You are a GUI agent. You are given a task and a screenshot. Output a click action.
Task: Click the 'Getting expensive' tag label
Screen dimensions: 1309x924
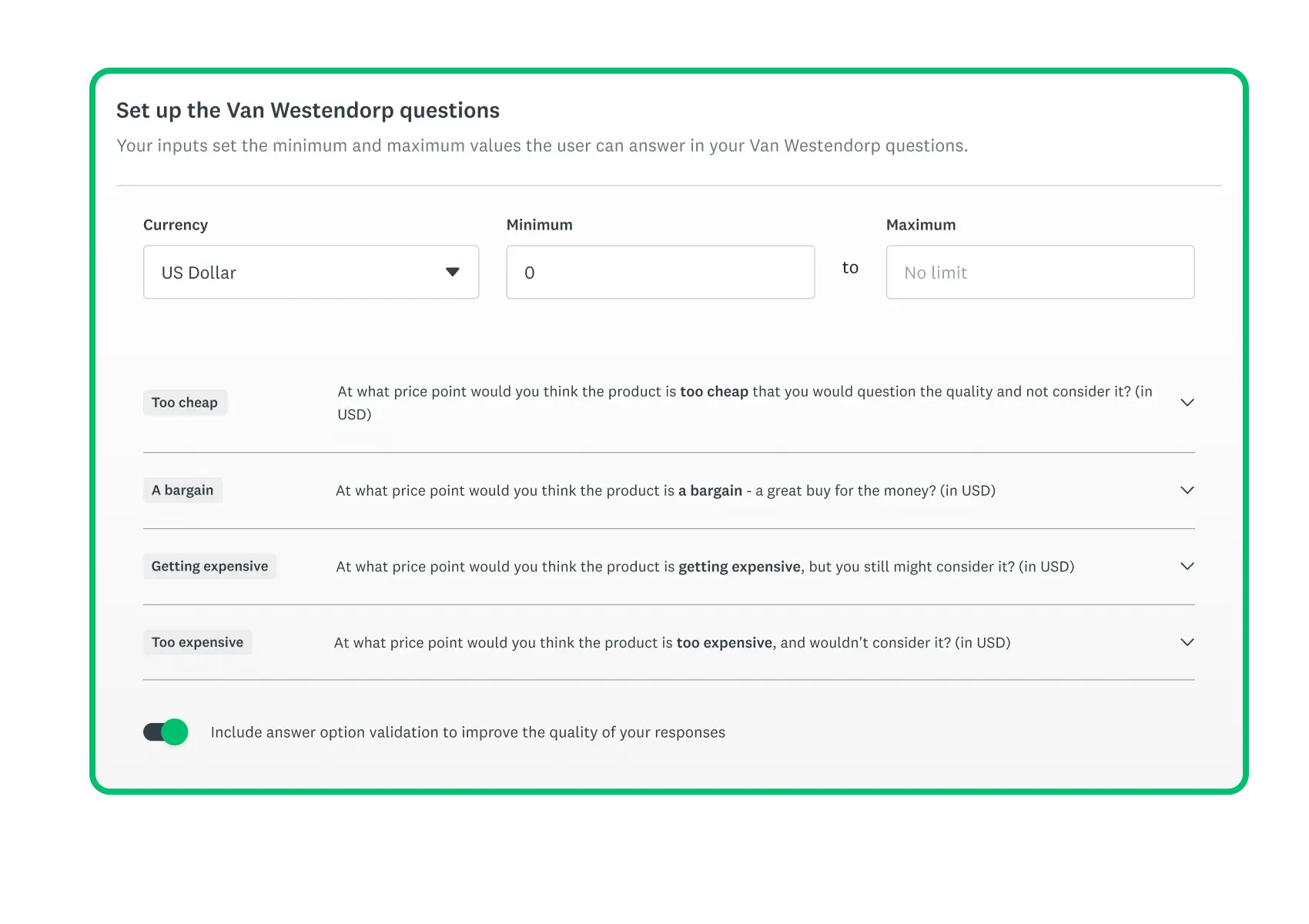(x=209, y=567)
